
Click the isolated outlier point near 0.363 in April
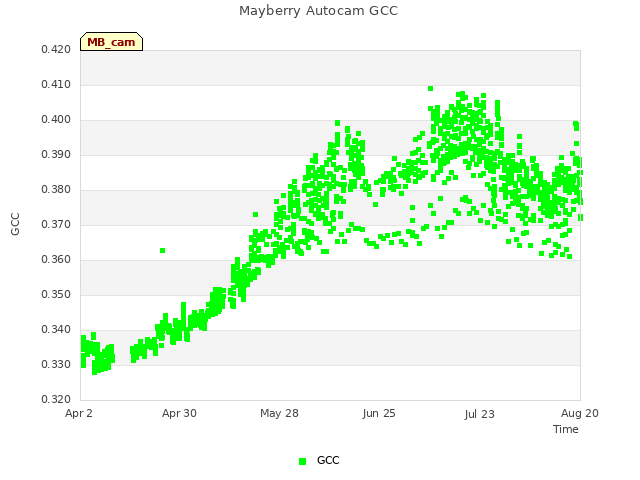162,250
